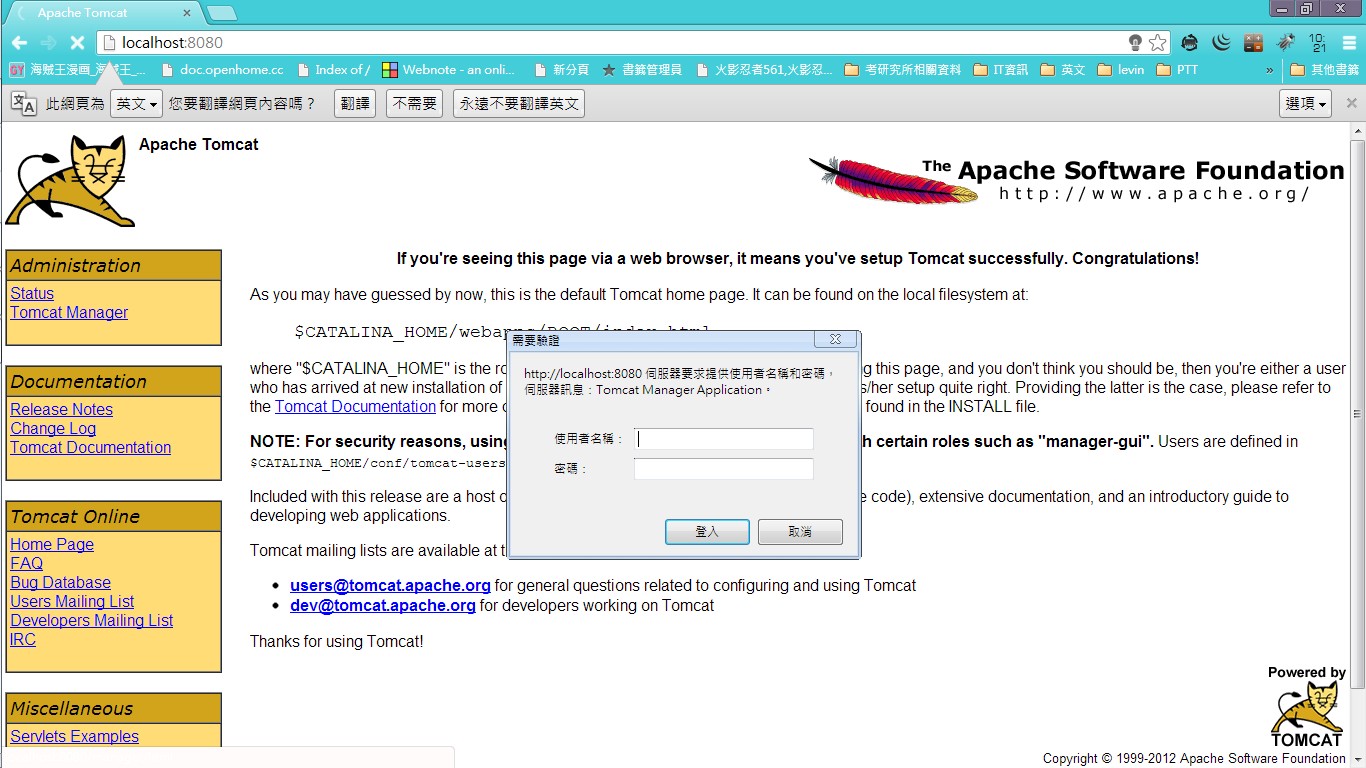Expand the 其他書籤 folder
The height and width of the screenshot is (768, 1366).
click(1325, 70)
